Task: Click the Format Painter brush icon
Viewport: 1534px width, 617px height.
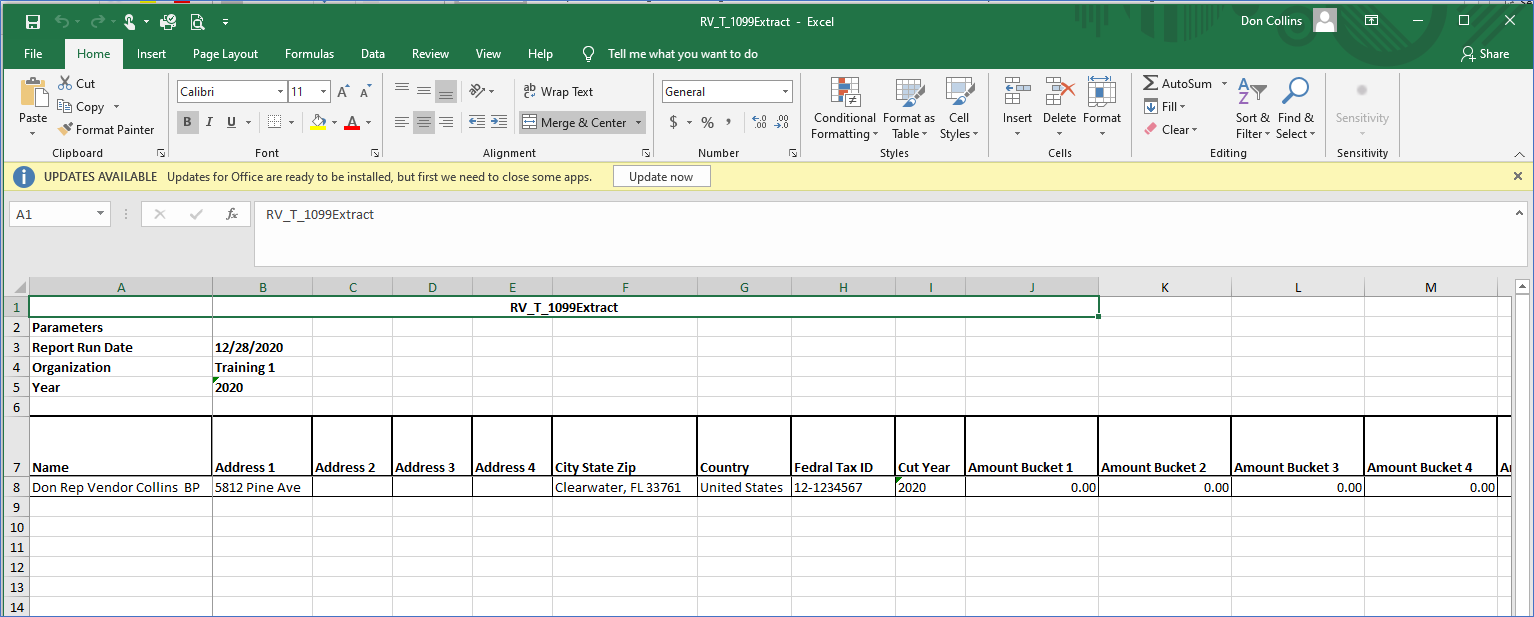Action: (x=66, y=130)
